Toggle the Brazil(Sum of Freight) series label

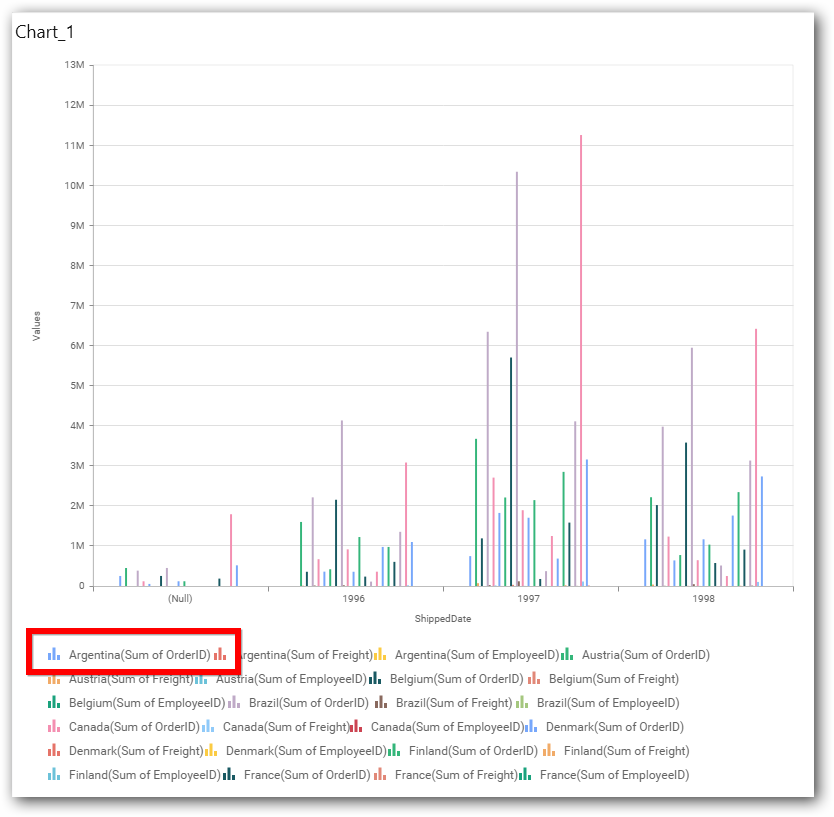click(453, 703)
